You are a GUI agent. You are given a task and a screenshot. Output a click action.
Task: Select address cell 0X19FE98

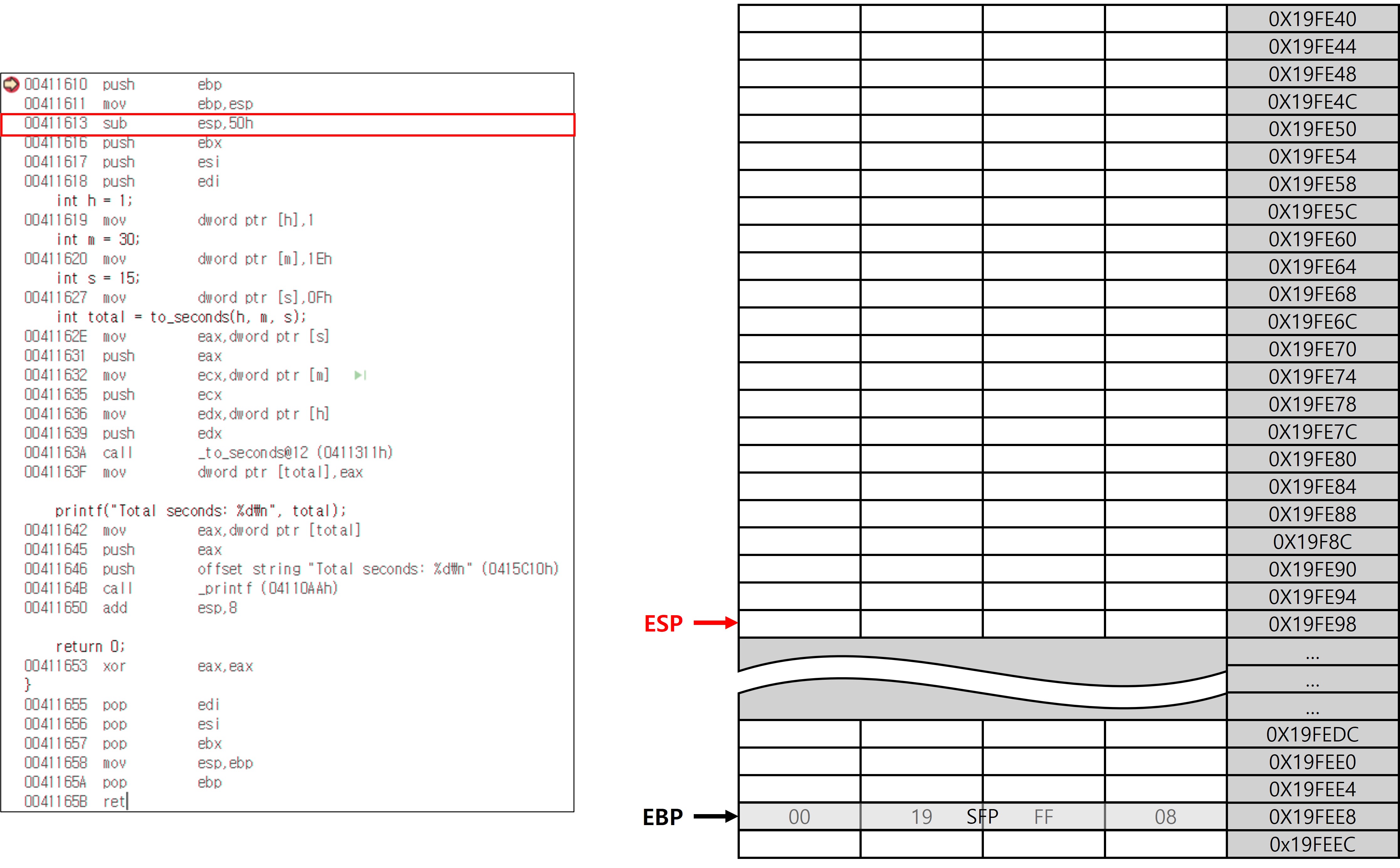pos(1312,624)
